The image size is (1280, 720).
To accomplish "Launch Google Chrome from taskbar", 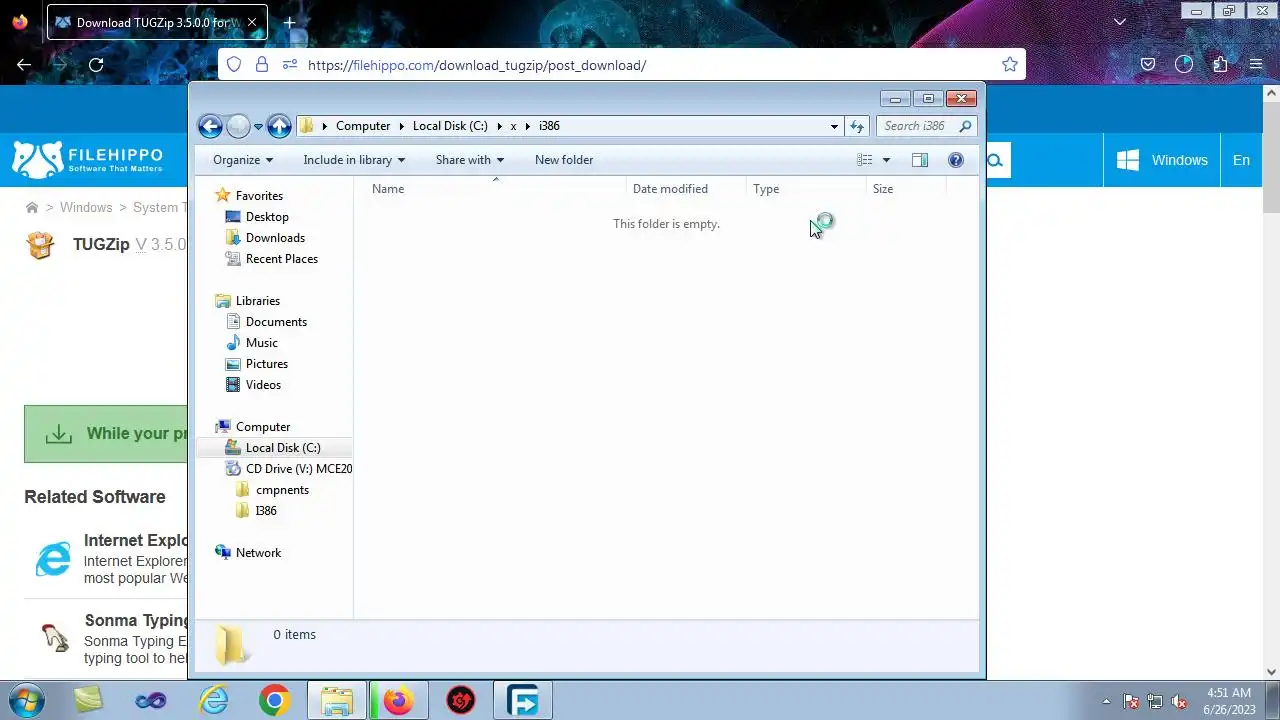I will pos(275,700).
